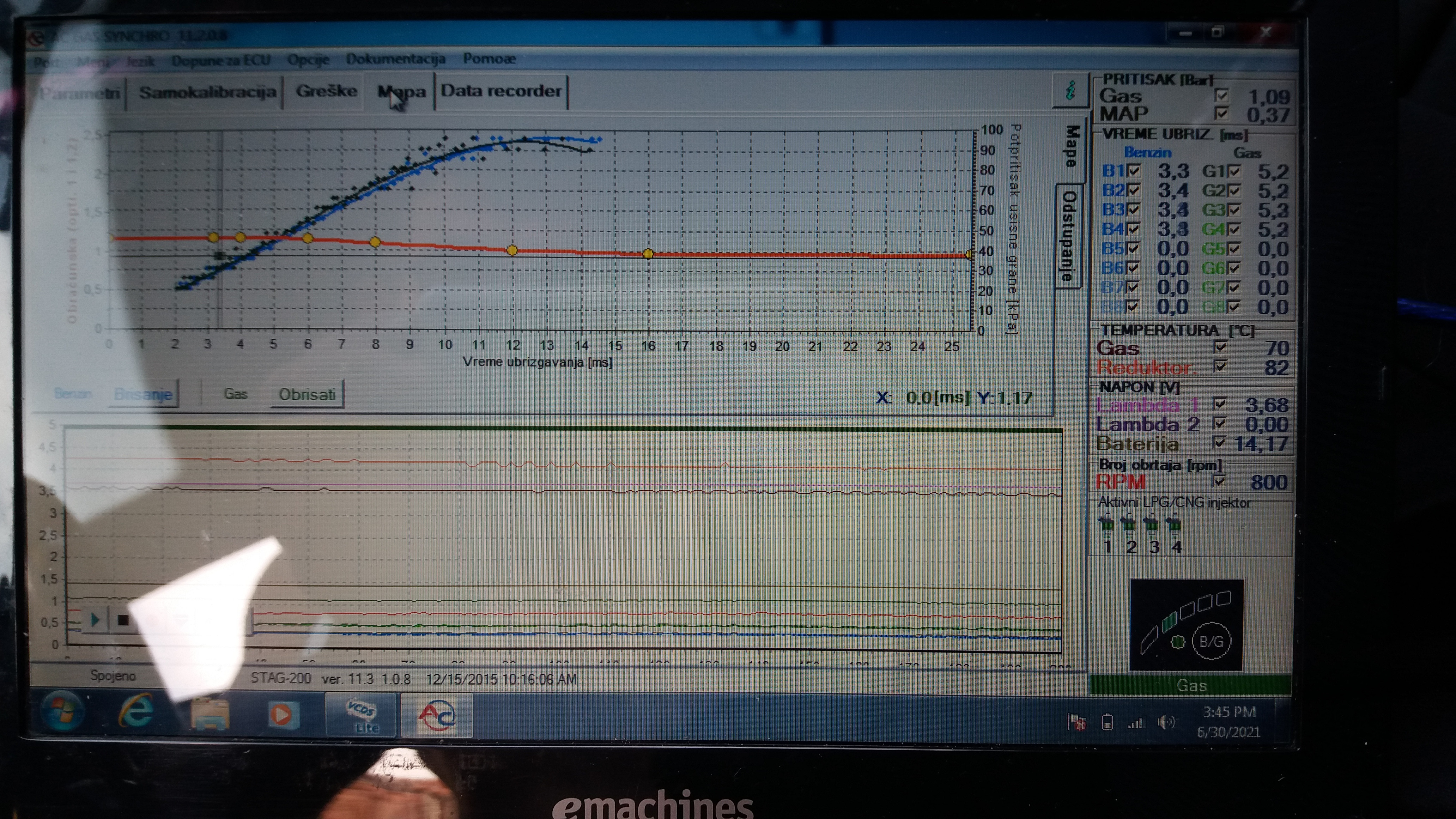
Task: Open the Dokumentacija menu
Action: [x=396, y=59]
